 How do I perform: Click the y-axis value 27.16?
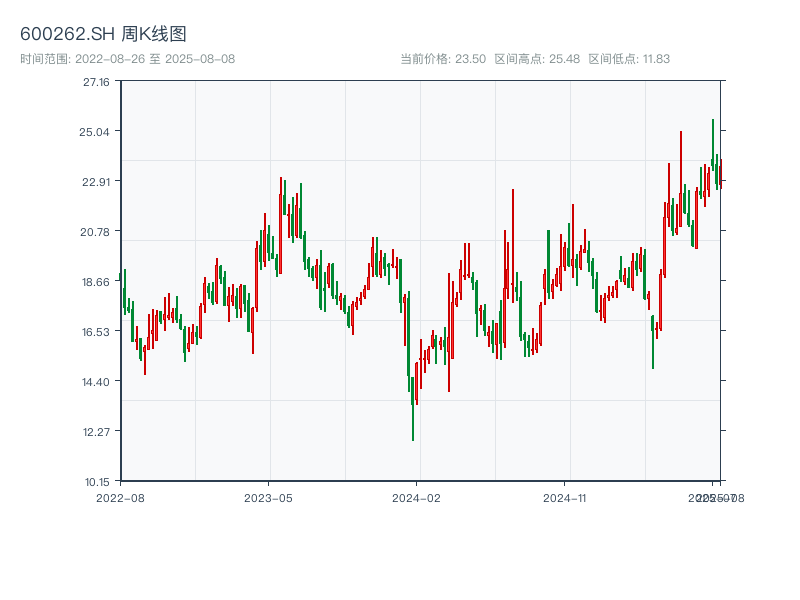click(96, 83)
